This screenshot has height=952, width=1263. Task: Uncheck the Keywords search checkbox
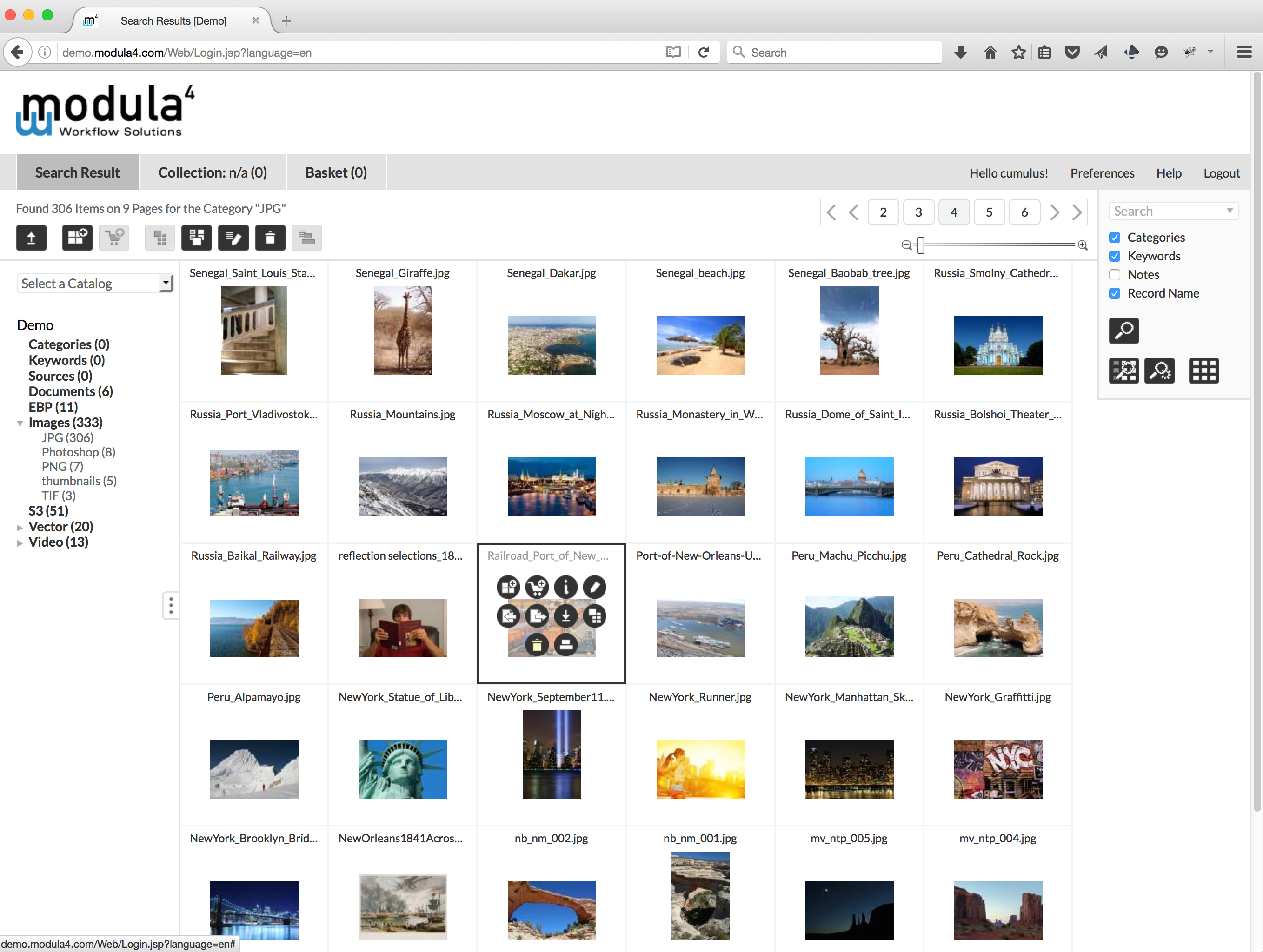point(1115,256)
